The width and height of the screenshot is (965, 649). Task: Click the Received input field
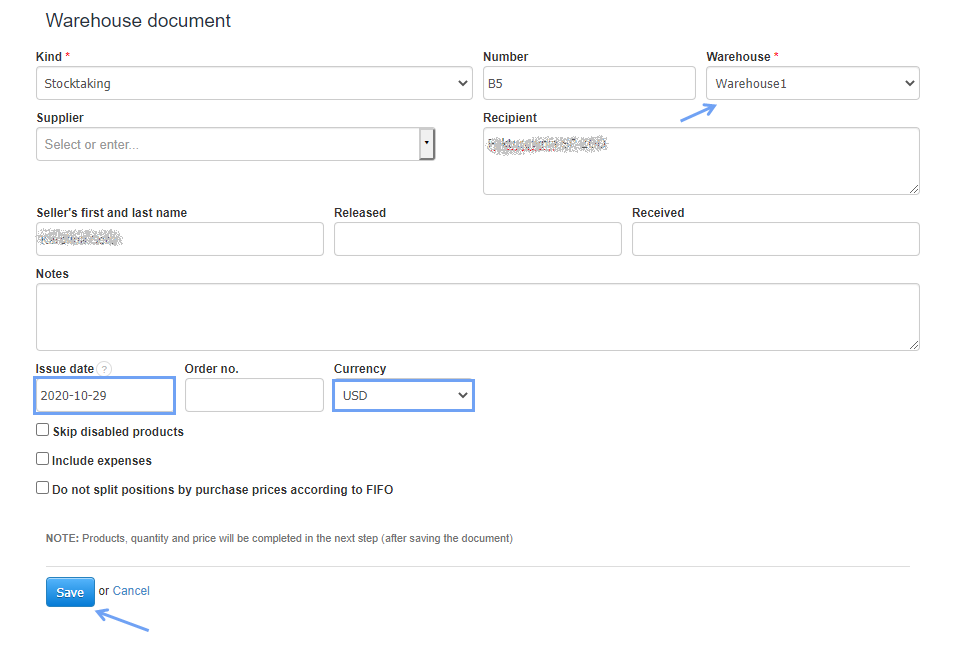[775, 239]
